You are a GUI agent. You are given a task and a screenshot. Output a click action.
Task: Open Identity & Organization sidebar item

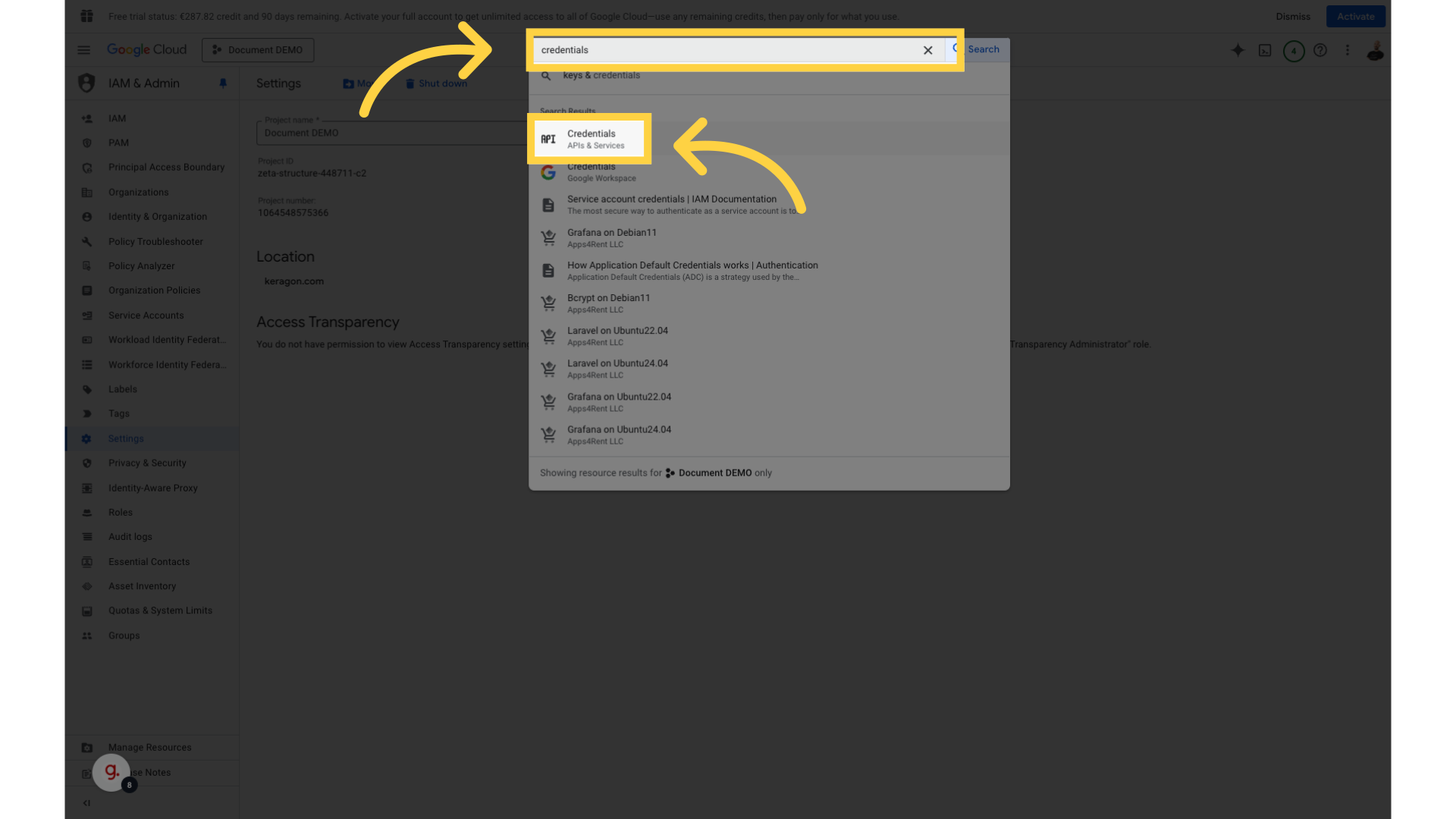152,216
